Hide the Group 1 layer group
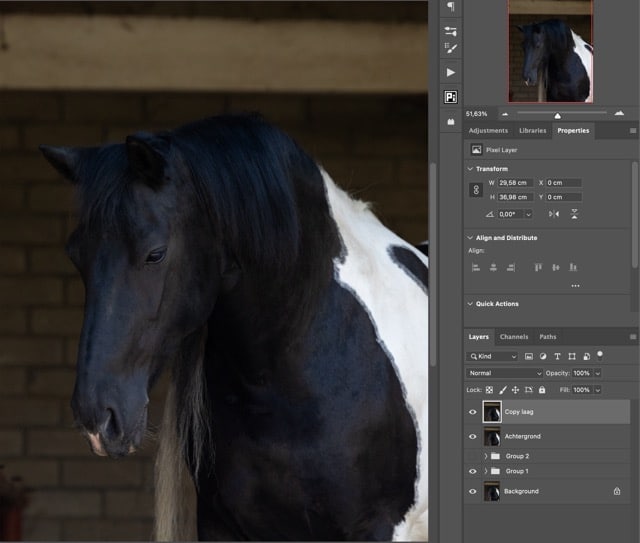The image size is (640, 543). (473, 471)
